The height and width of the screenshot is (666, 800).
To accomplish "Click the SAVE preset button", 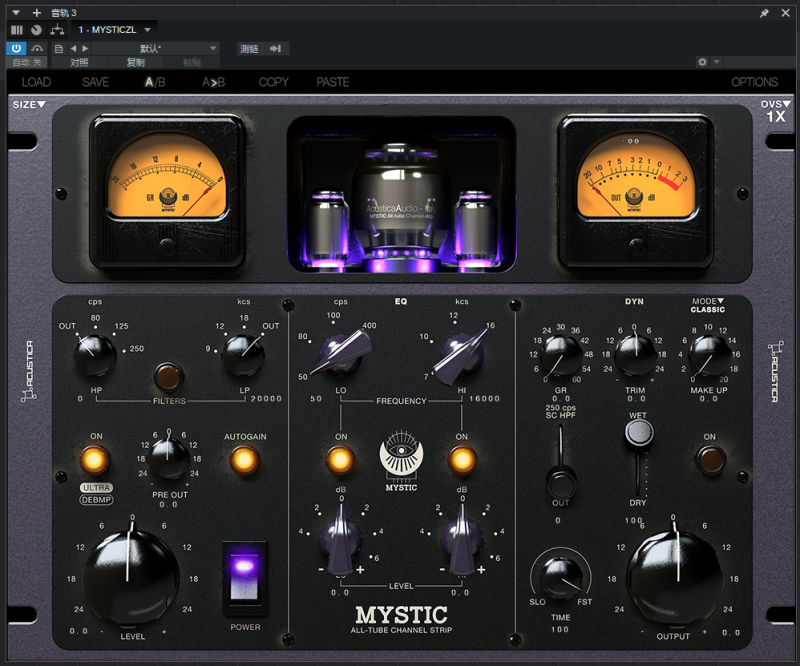I will coord(96,82).
